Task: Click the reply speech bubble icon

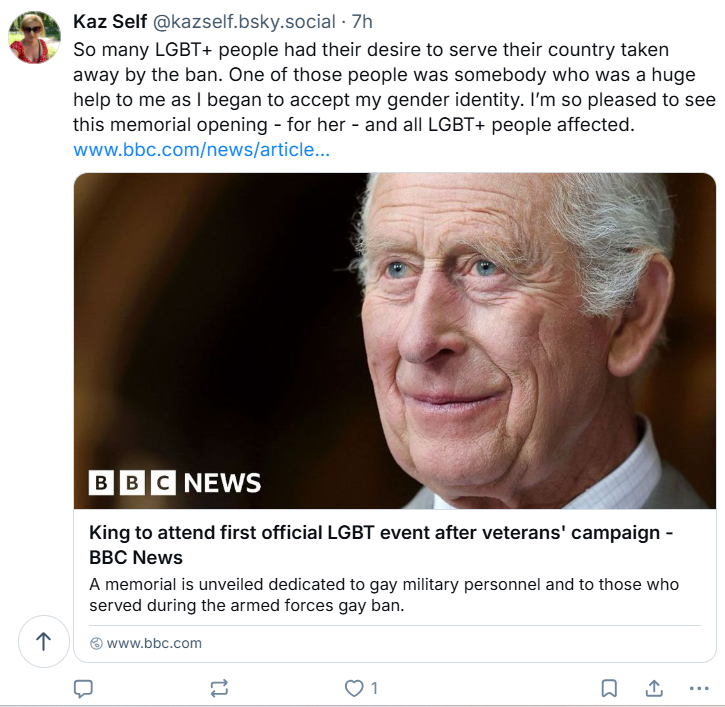Action: coord(84,688)
